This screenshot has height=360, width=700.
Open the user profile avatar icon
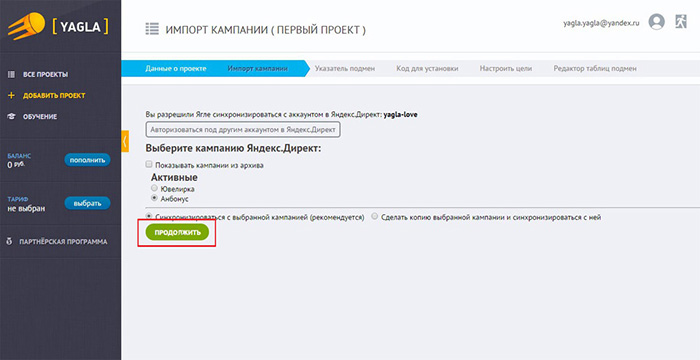pos(656,21)
